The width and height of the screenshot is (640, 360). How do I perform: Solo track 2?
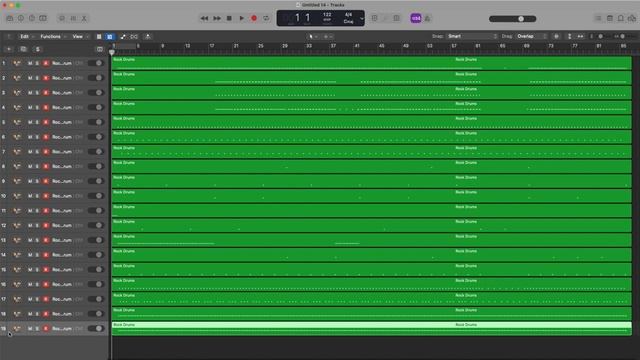click(x=37, y=78)
